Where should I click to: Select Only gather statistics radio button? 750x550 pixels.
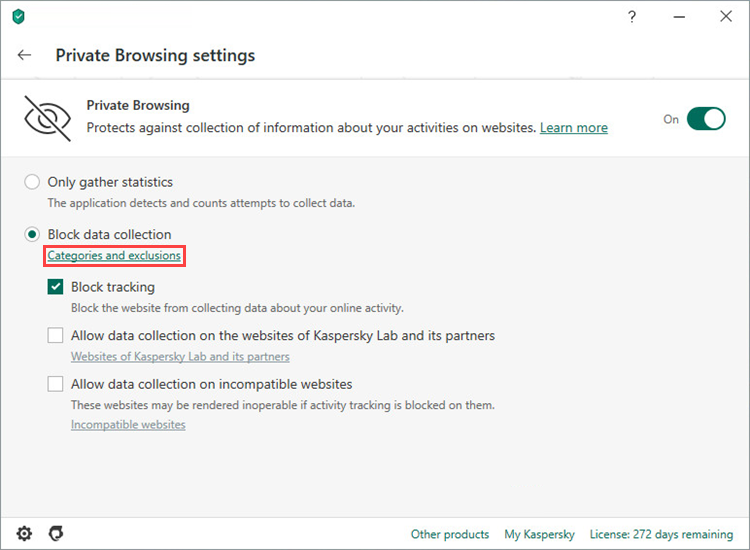32,182
